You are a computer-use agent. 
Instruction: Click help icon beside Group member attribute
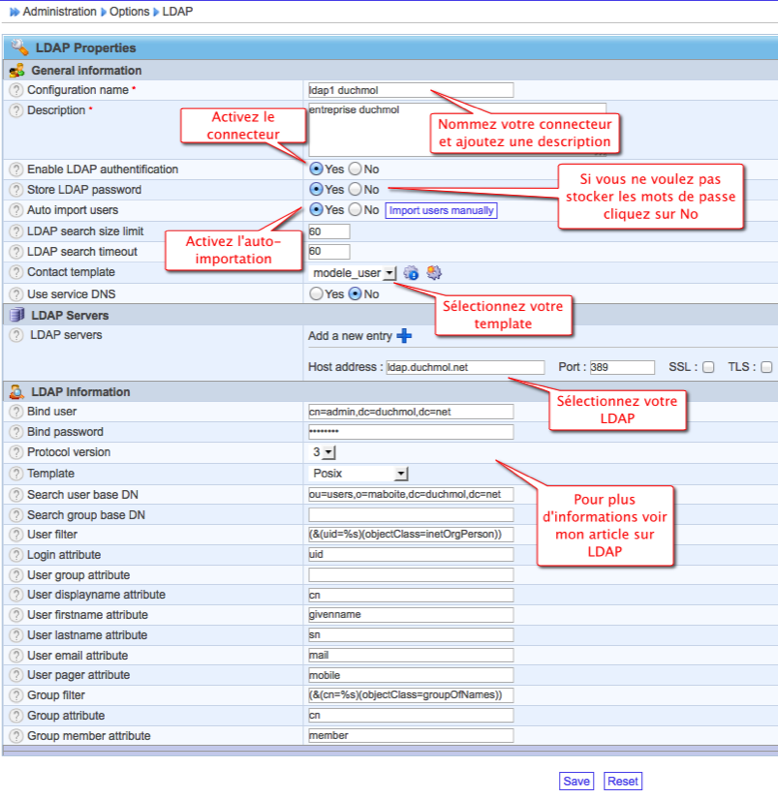[x=16, y=736]
